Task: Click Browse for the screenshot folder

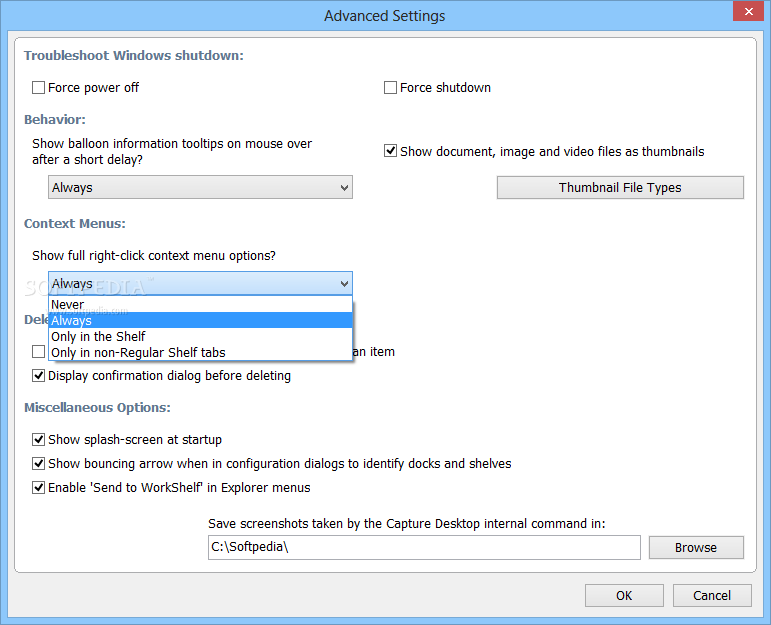Action: [x=696, y=547]
